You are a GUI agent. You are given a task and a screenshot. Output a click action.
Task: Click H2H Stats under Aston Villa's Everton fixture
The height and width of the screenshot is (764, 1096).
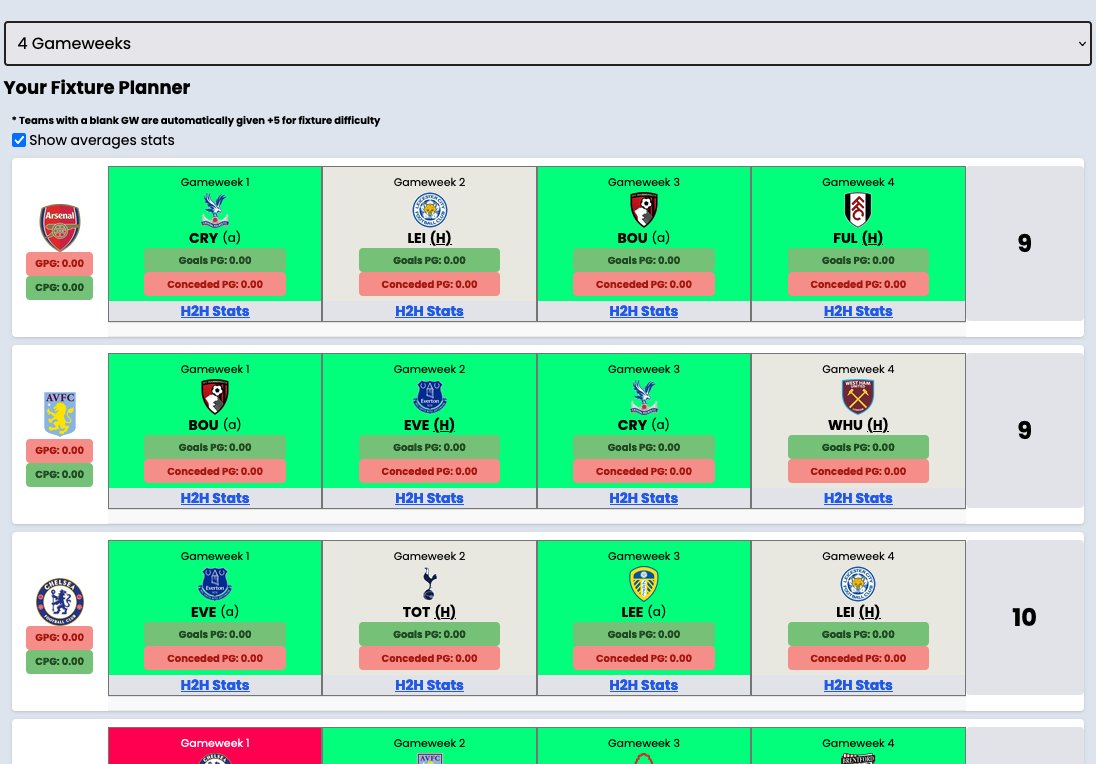point(429,498)
